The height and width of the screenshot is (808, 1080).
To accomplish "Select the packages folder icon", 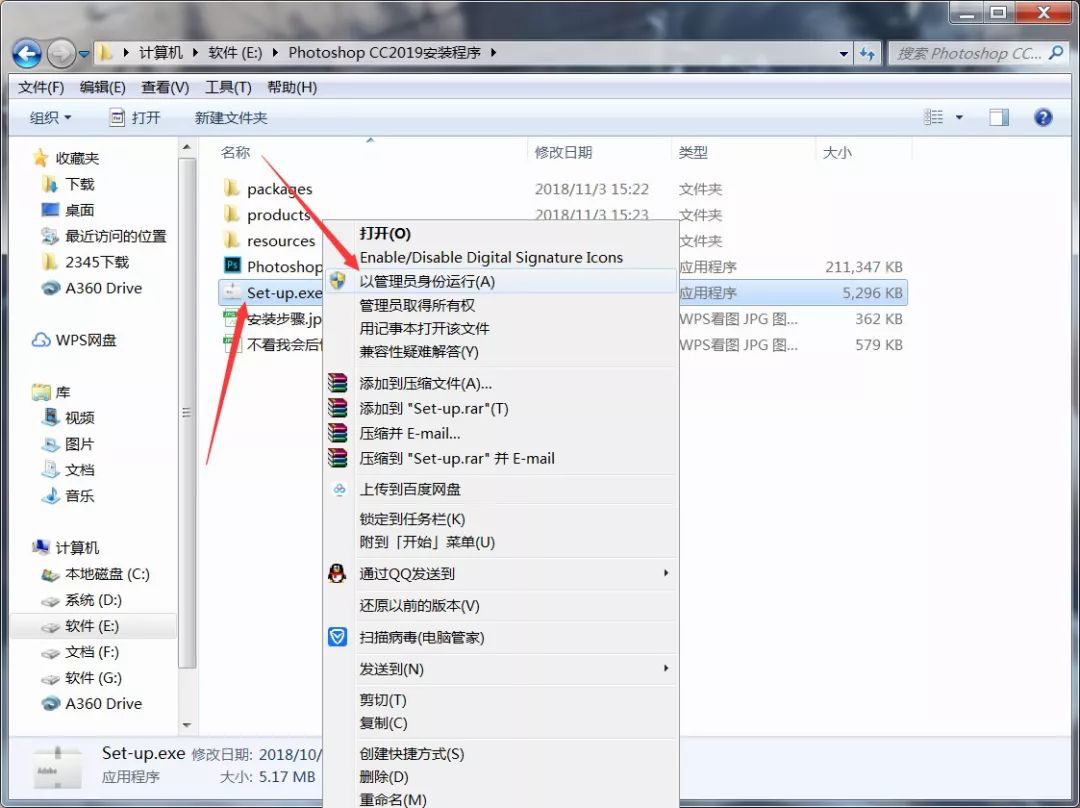I will click(x=232, y=188).
